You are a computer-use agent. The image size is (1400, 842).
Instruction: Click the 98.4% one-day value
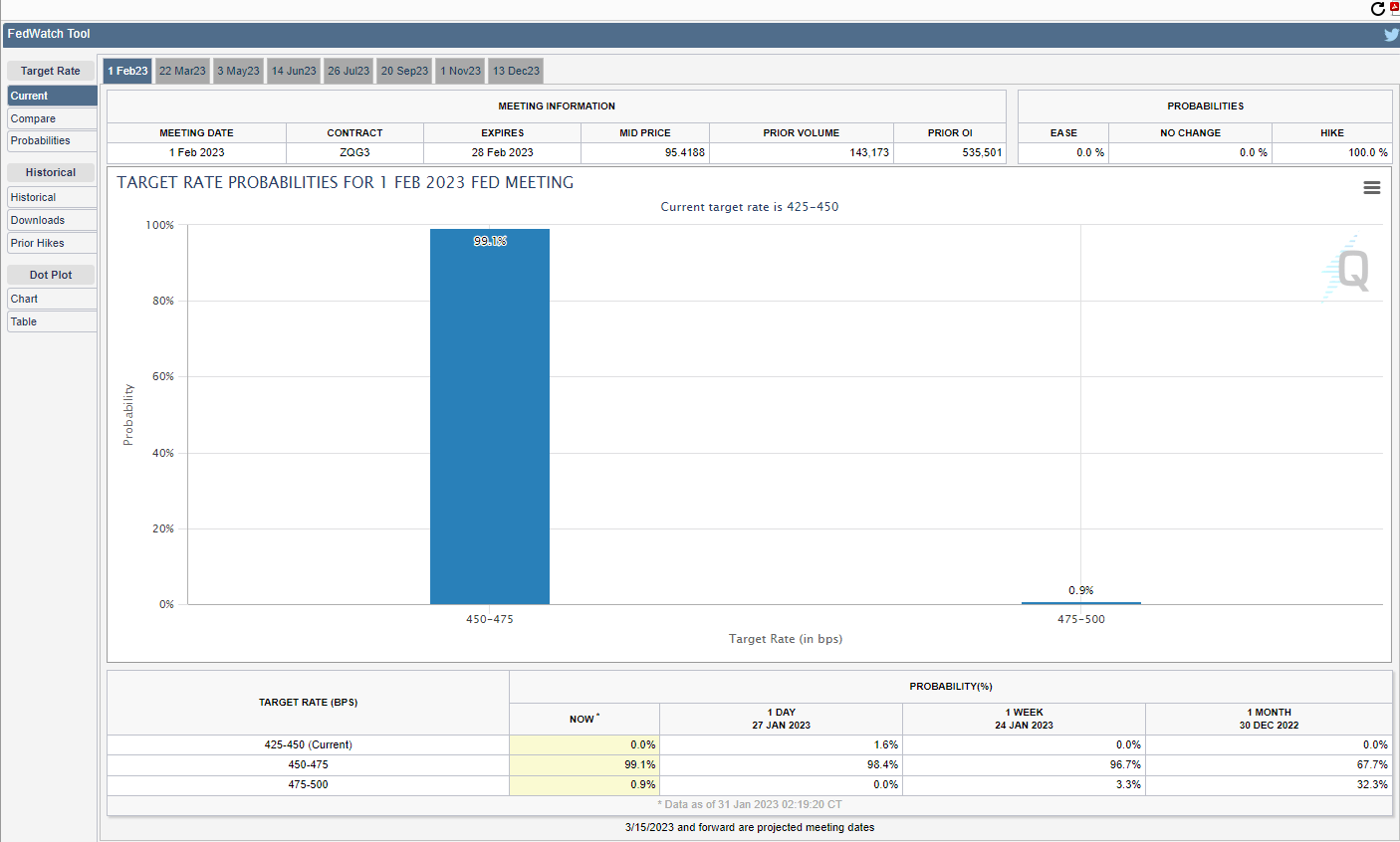point(882,764)
